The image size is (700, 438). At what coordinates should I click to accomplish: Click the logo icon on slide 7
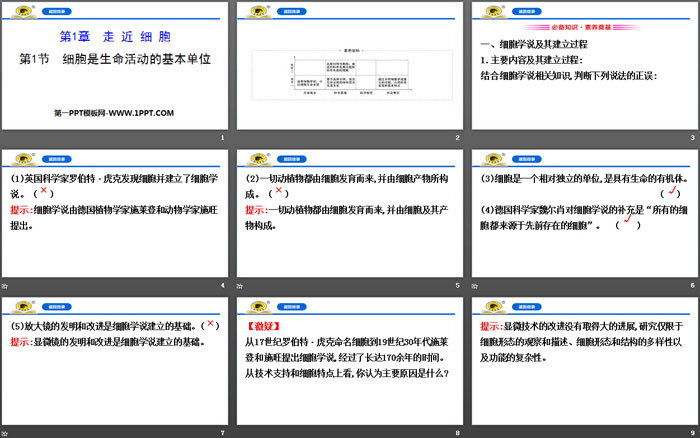pyautogui.click(x=24, y=307)
